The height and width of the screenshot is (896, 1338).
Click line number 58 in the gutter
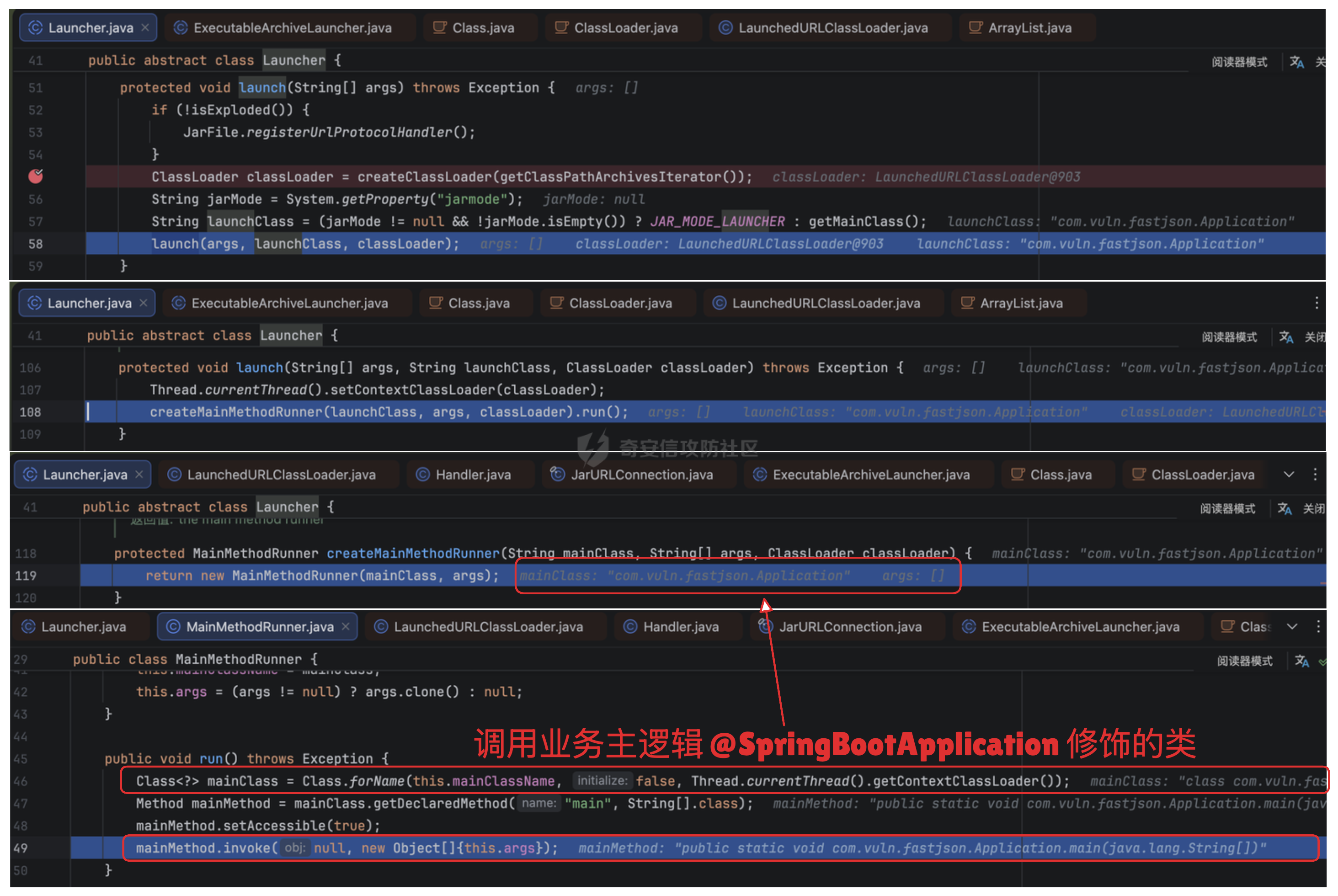pyautogui.click(x=35, y=244)
